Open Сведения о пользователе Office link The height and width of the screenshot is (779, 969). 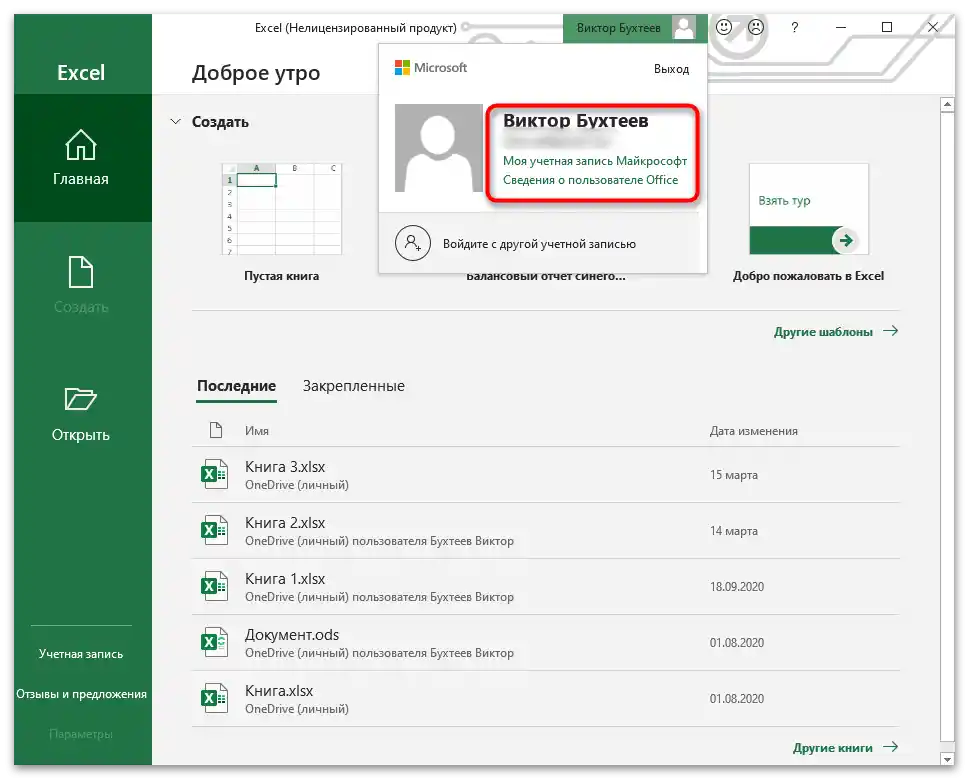590,180
